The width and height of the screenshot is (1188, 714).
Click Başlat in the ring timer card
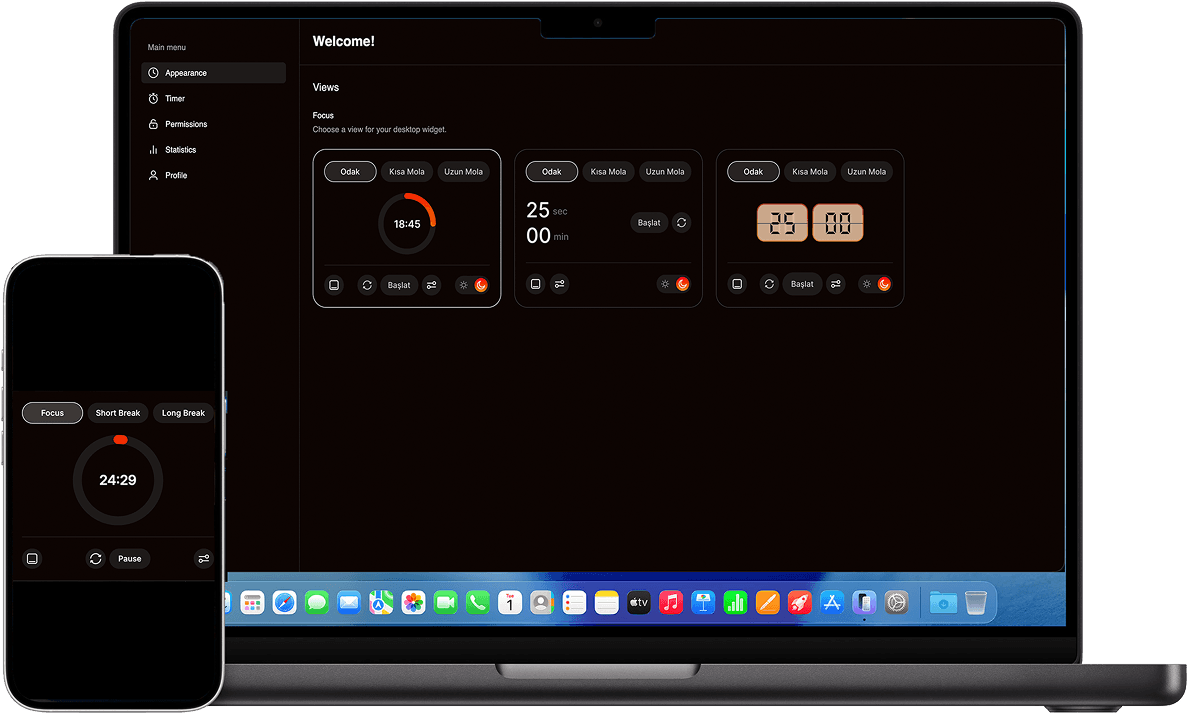tap(399, 285)
